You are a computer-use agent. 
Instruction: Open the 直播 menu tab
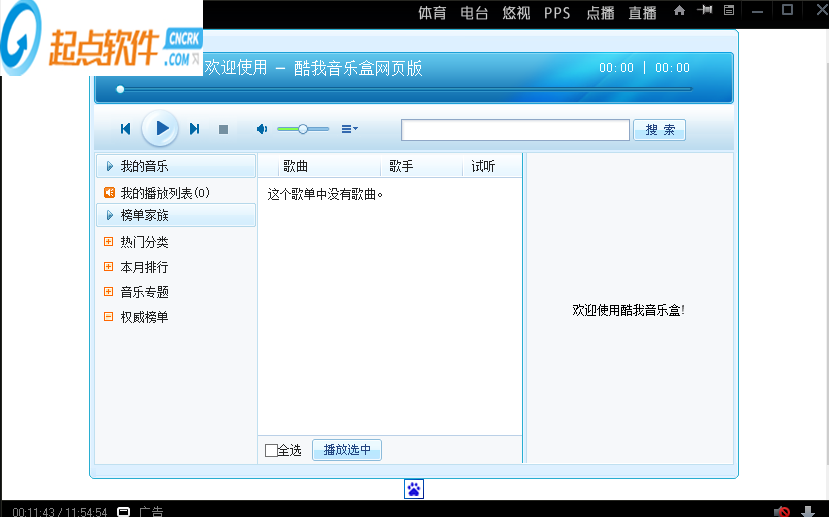click(x=642, y=13)
